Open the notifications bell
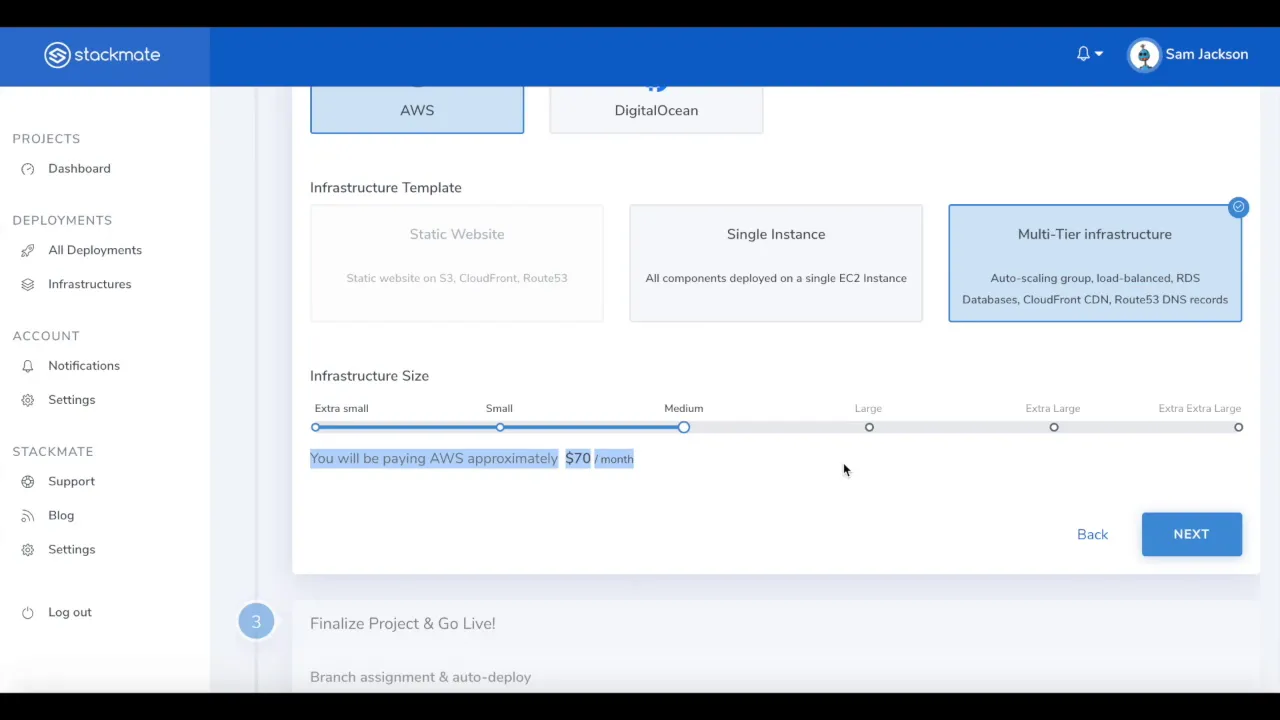Viewport: 1280px width, 720px height. 1083,54
